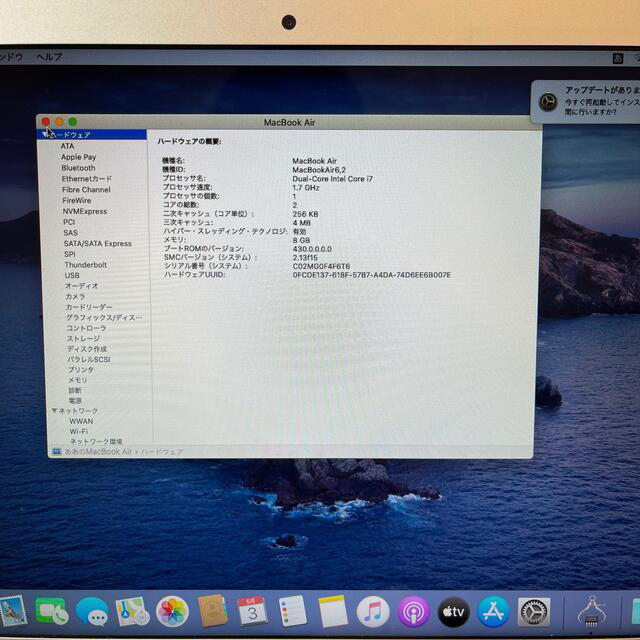Screen dimensions: 640x640
Task: Launch Maps from the Dock
Action: [132, 611]
